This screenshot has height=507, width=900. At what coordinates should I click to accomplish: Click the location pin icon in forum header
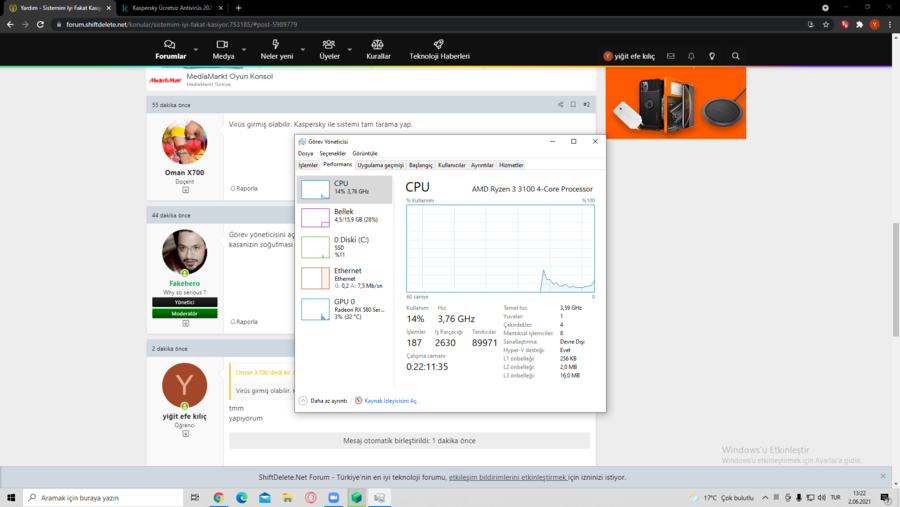coord(712,56)
